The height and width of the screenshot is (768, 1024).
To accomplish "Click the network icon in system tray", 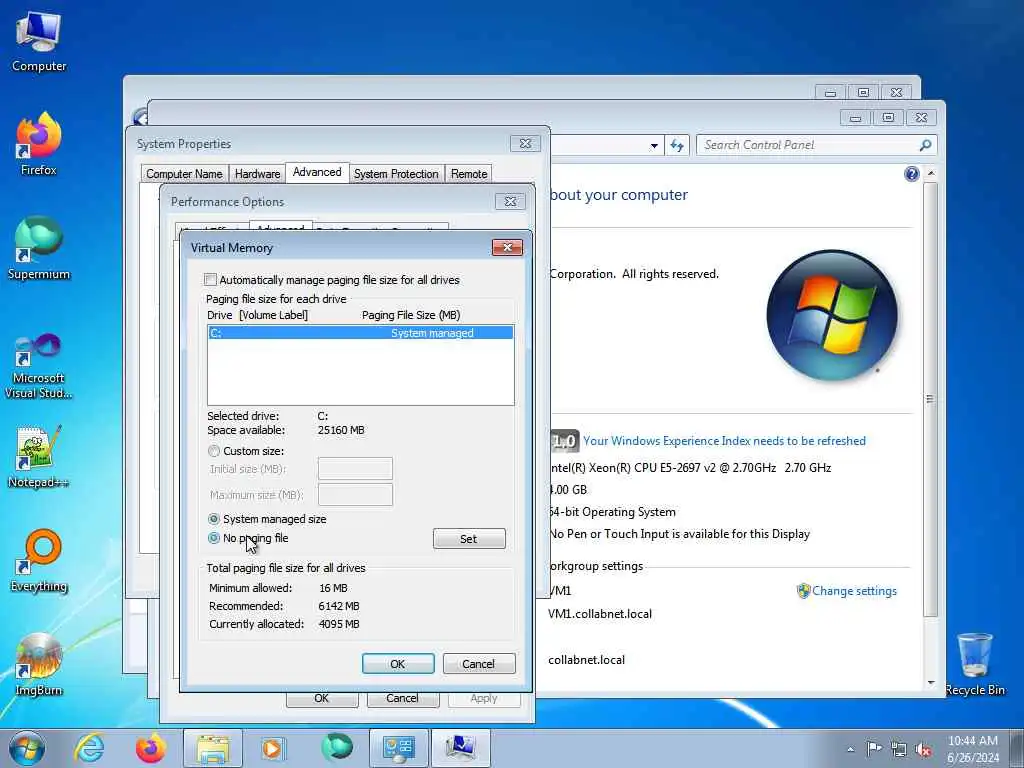I will tap(899, 749).
